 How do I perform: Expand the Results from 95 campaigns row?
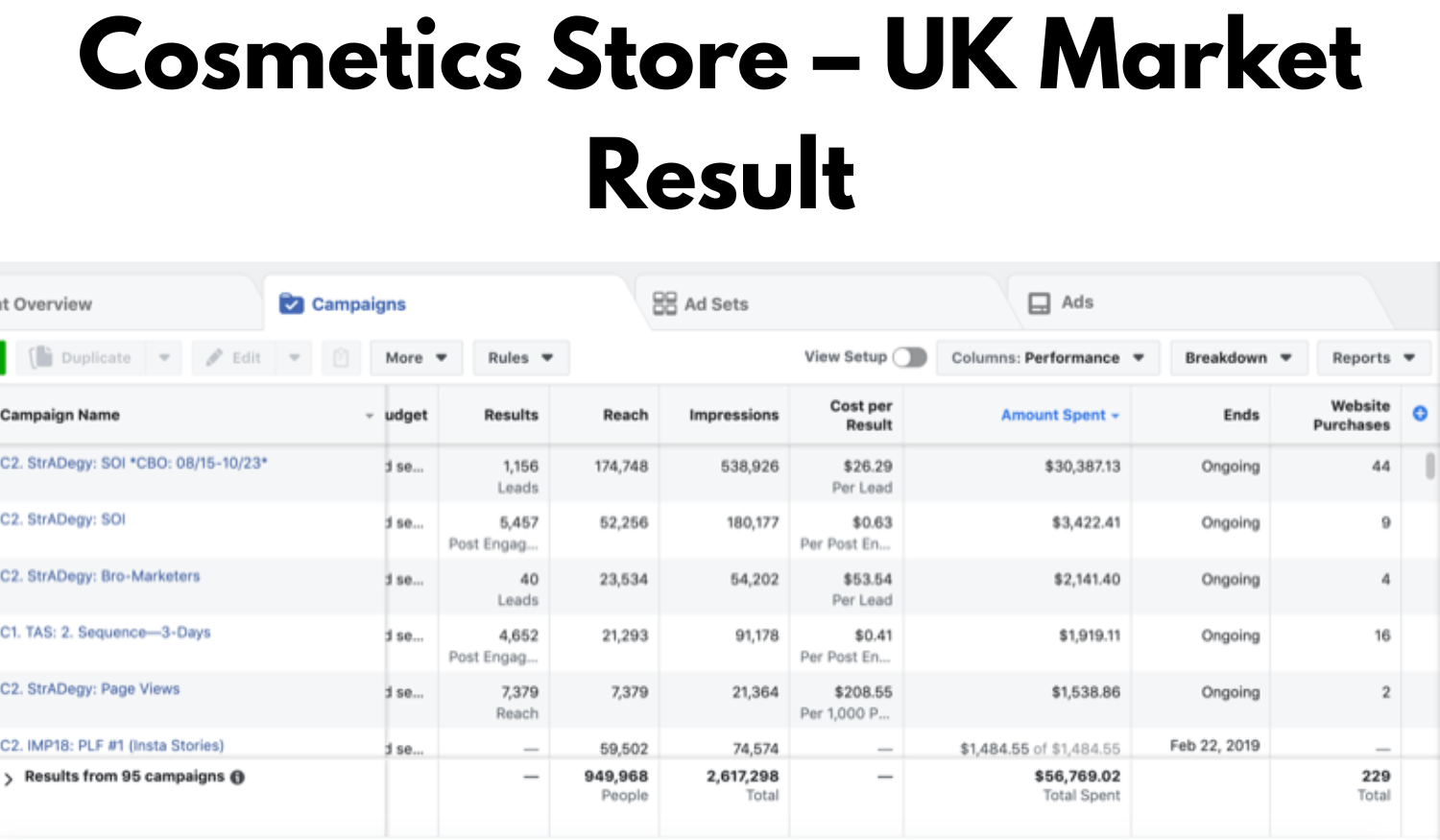(x=10, y=776)
